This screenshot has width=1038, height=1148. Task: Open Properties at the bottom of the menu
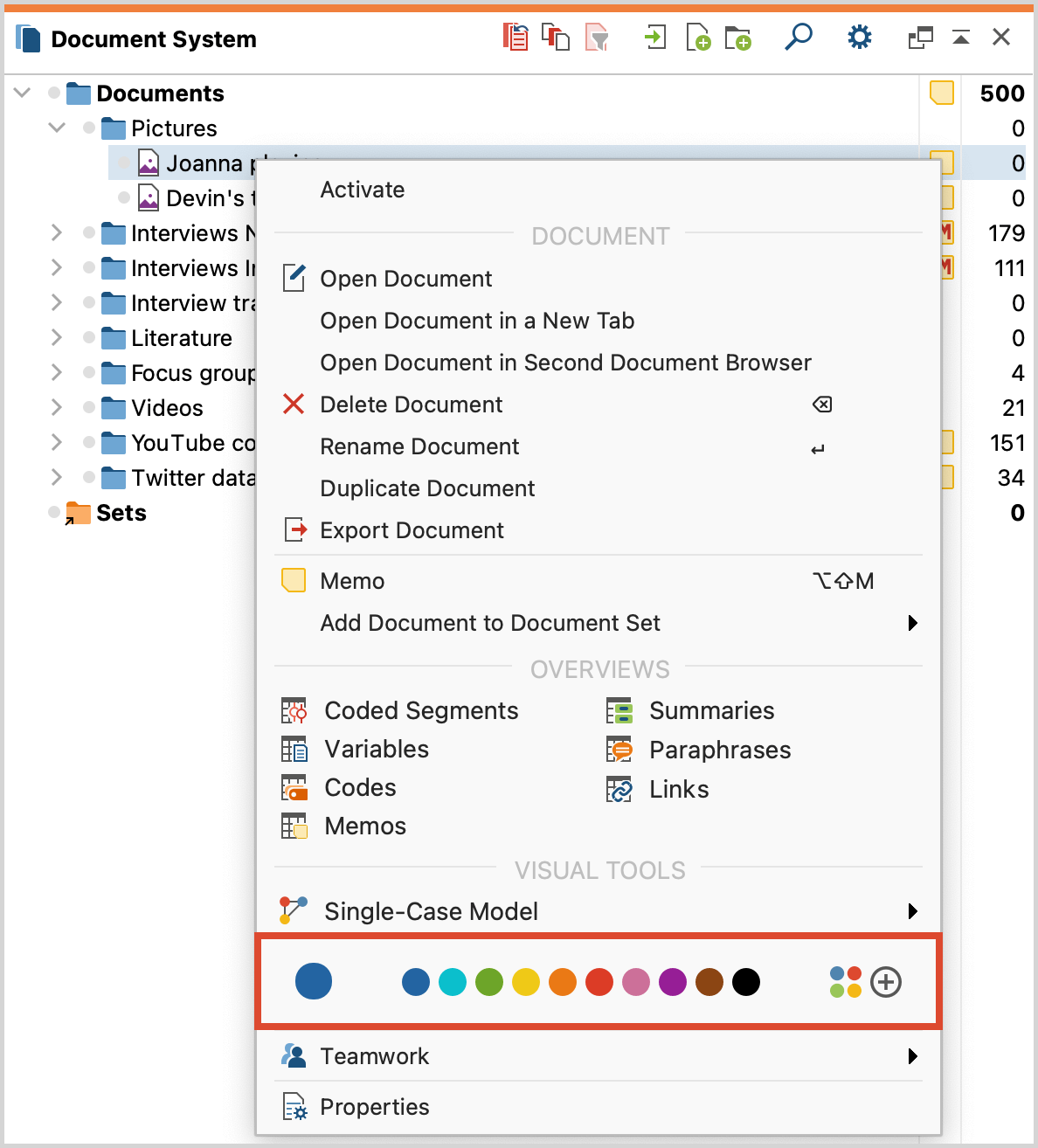tap(375, 1106)
